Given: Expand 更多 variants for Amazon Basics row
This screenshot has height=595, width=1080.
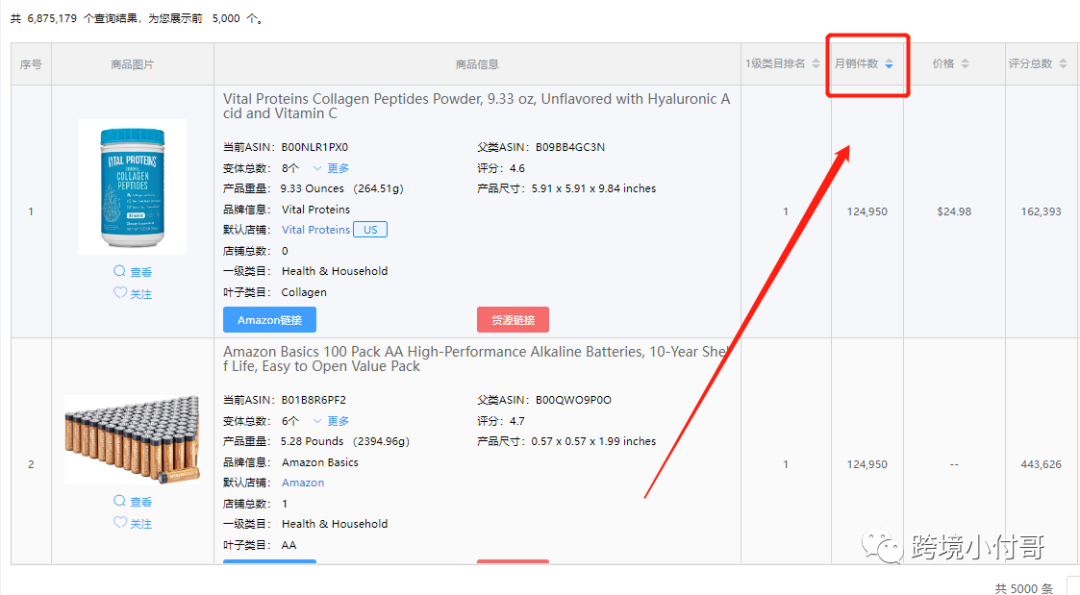Looking at the screenshot, I should click(x=331, y=421).
